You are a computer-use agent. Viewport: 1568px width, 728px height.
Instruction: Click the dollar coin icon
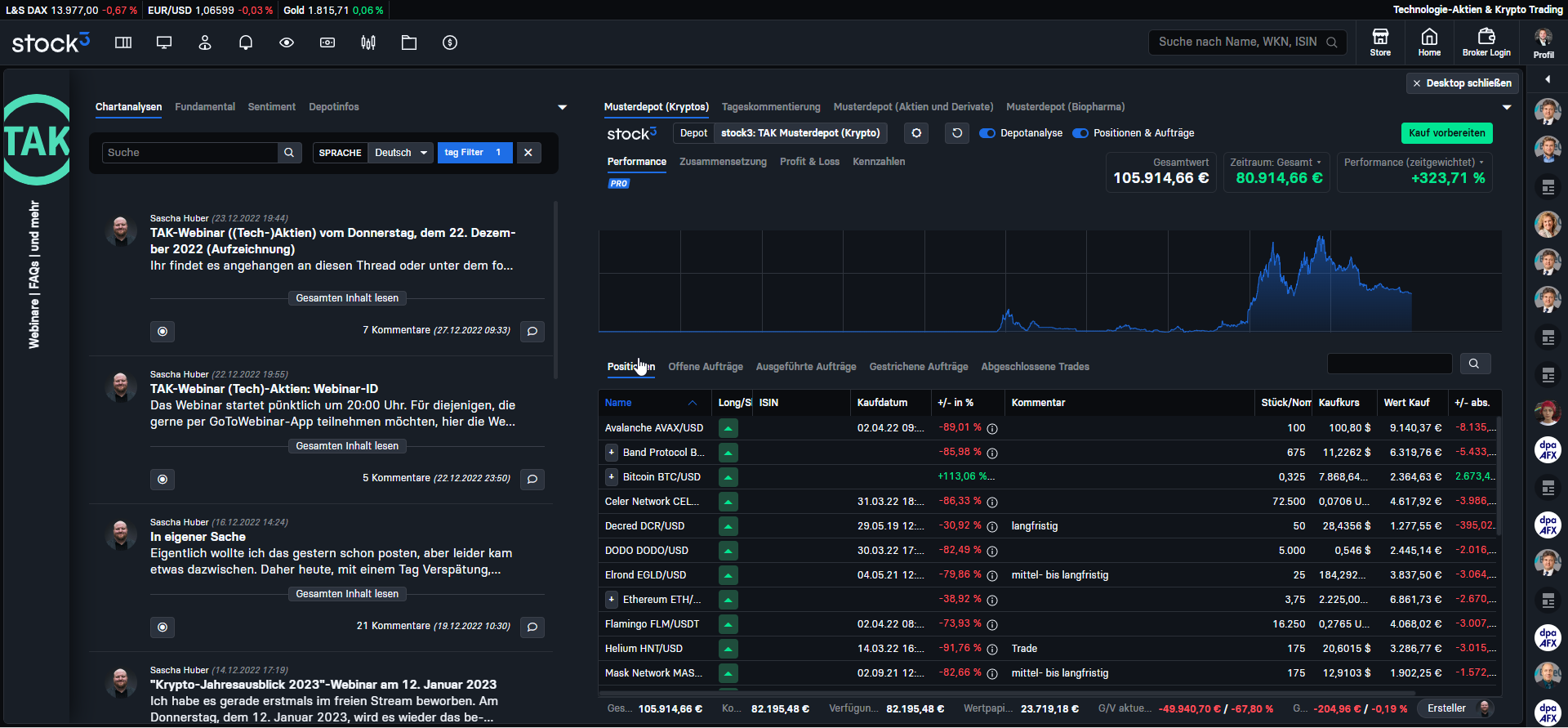pyautogui.click(x=450, y=42)
